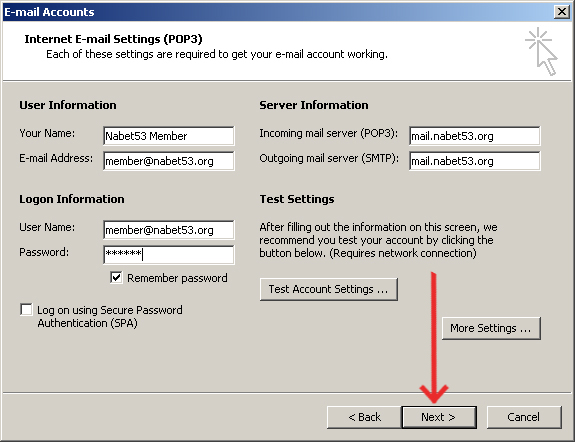Click into the E-mail Address field

tap(169, 161)
